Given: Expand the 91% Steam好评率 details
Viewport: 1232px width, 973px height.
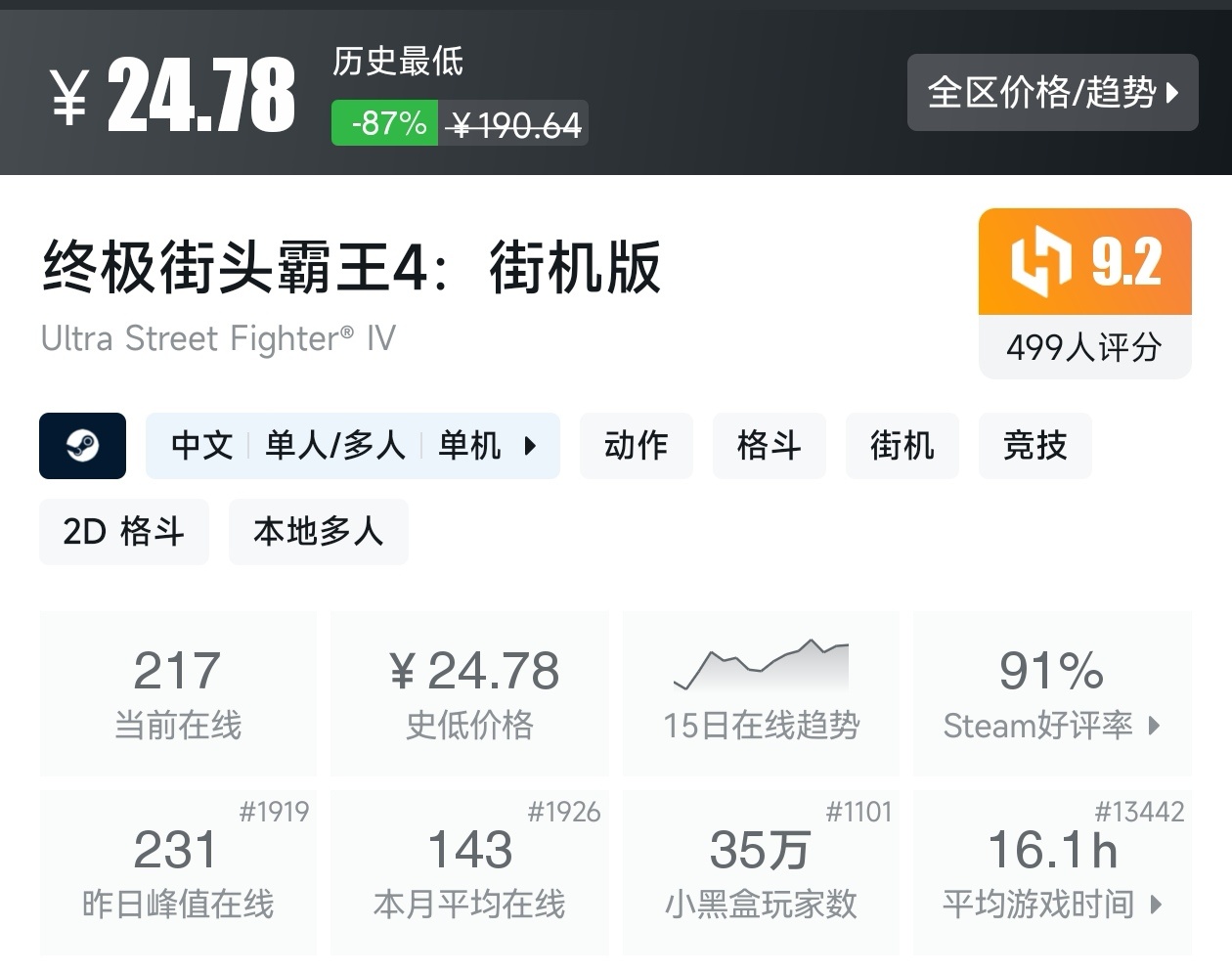Looking at the screenshot, I should tap(1052, 693).
